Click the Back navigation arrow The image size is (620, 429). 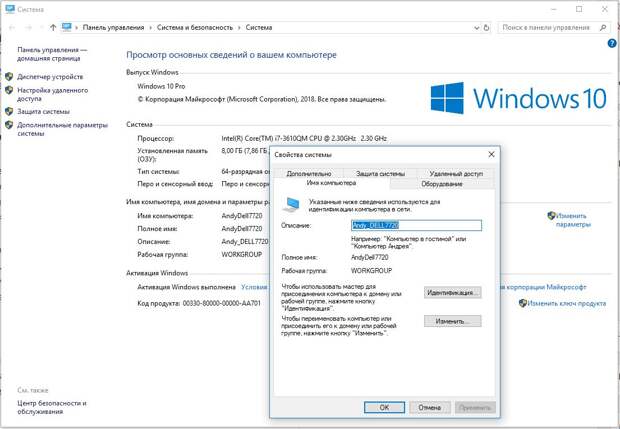(x=12, y=27)
